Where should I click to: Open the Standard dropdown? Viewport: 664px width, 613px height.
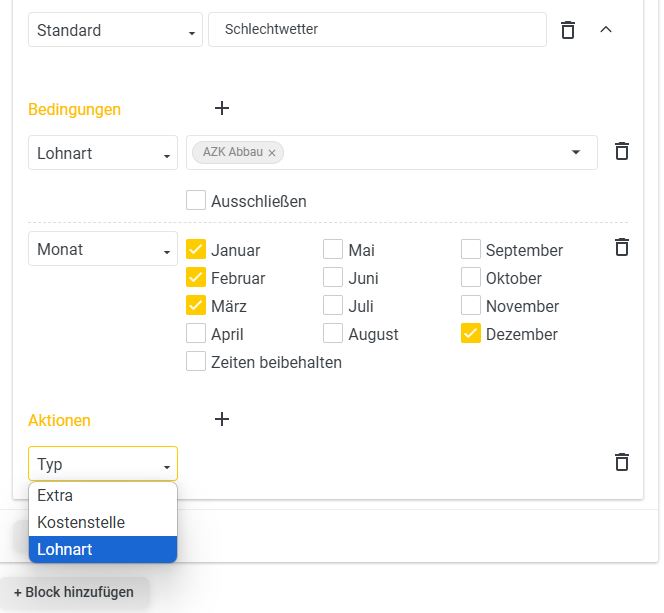(x=115, y=30)
